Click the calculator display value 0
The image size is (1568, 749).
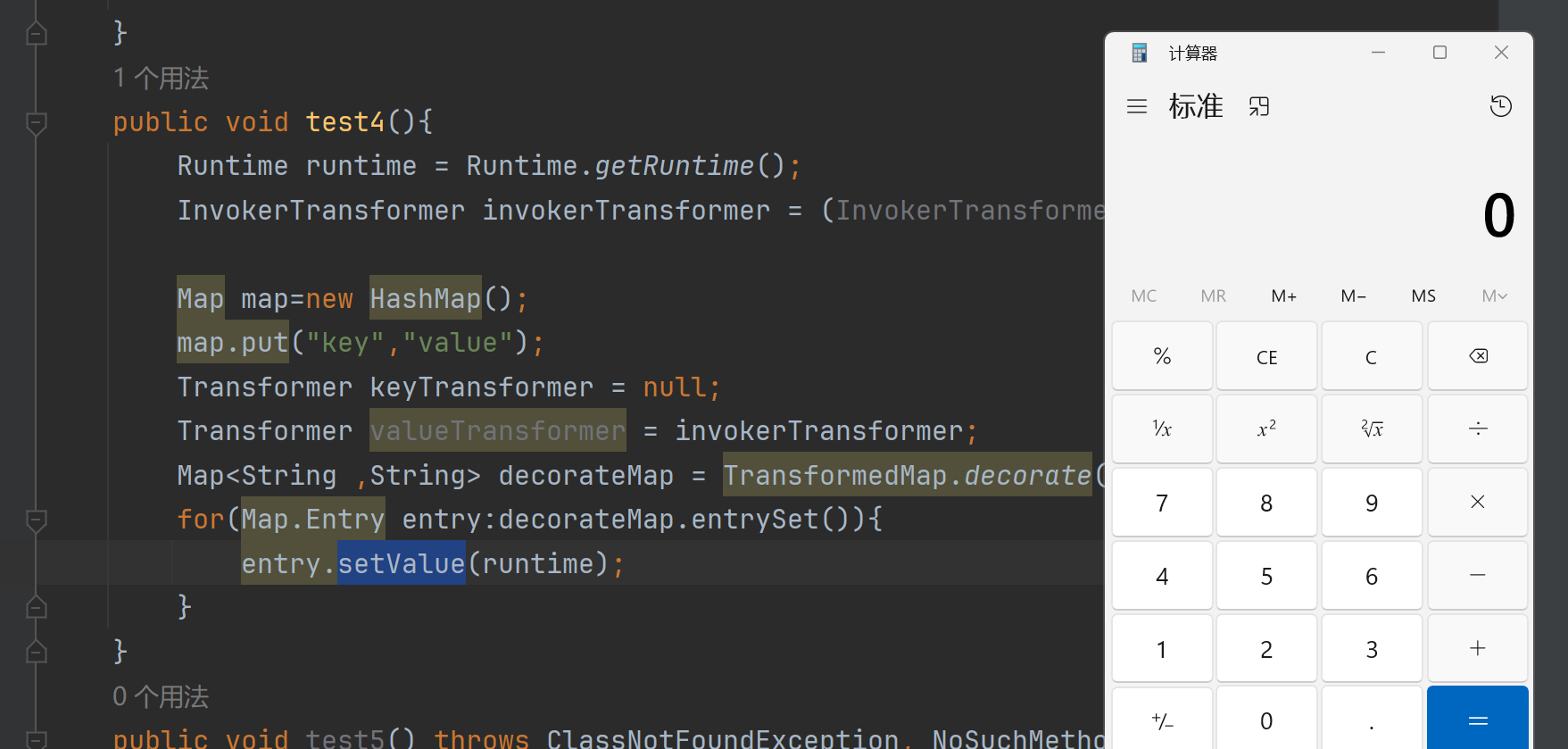click(1498, 215)
